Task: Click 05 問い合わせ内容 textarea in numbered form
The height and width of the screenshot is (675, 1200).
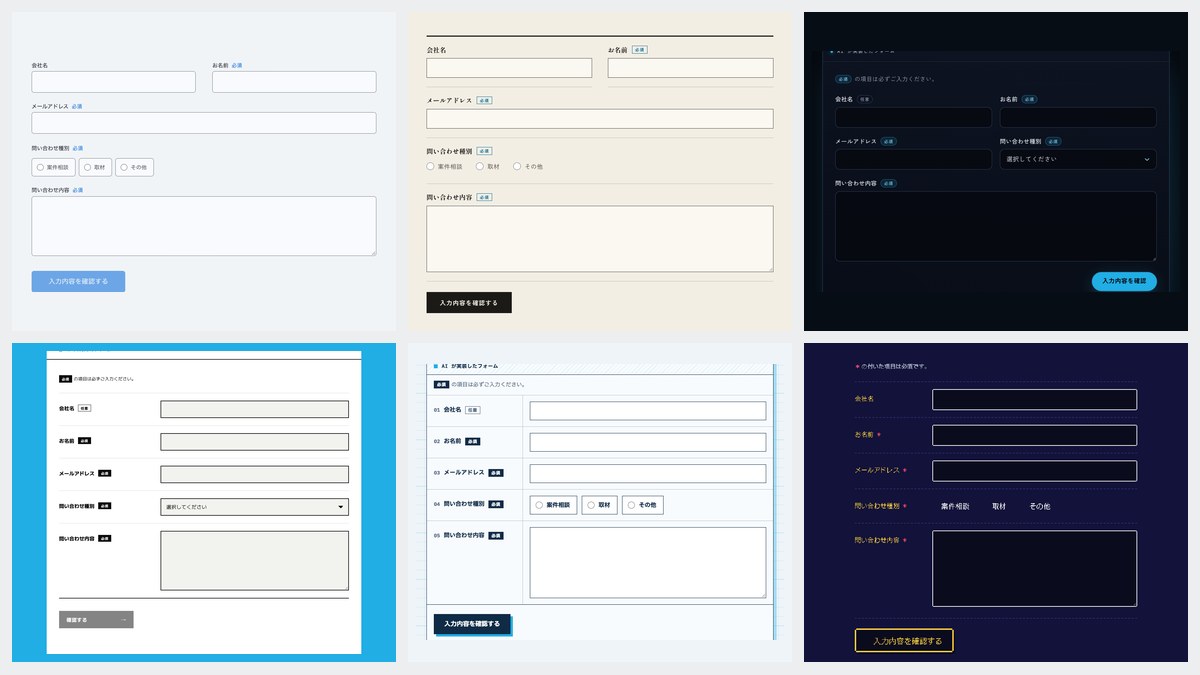Action: pyautogui.click(x=648, y=563)
